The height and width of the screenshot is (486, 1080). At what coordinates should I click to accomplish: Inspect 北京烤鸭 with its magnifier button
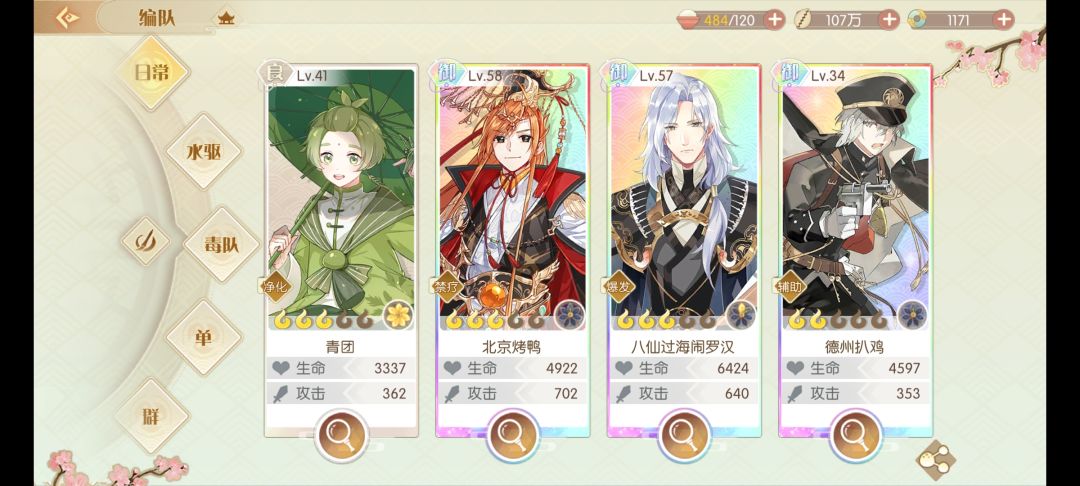pyautogui.click(x=512, y=436)
